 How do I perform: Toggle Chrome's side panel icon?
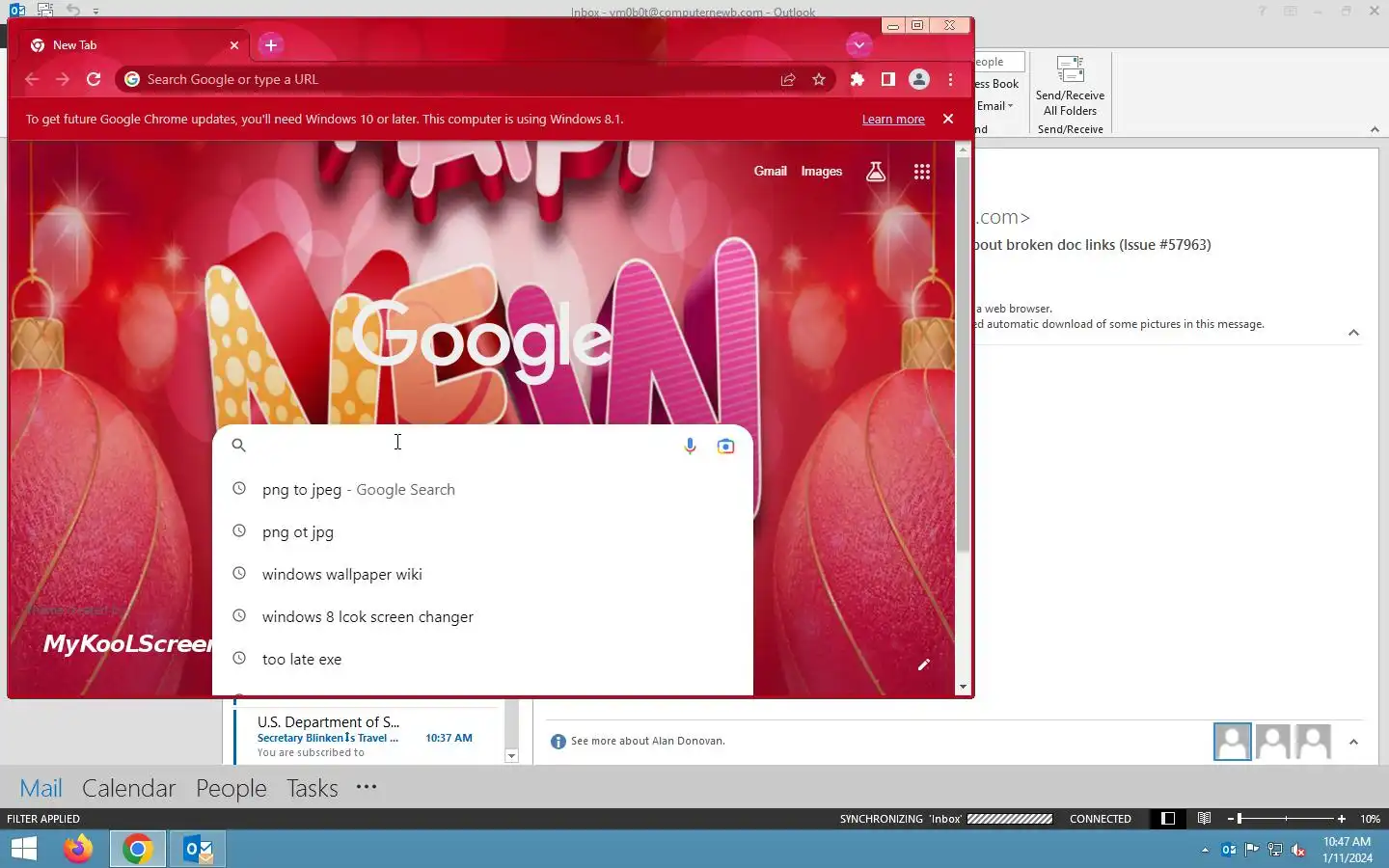tap(887, 79)
